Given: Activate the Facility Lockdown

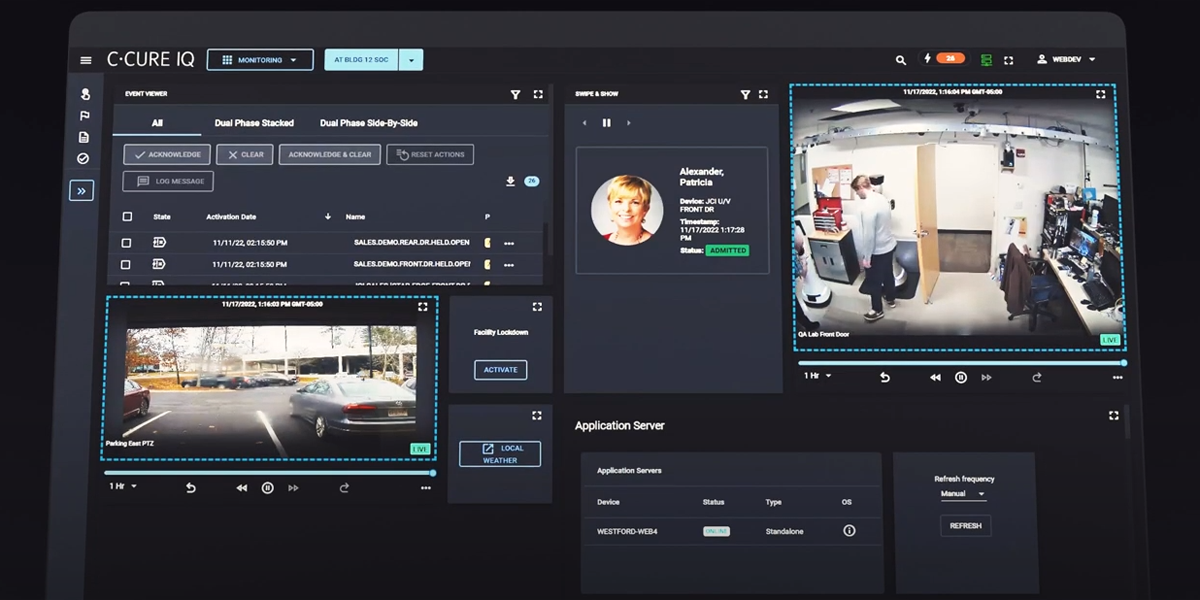Looking at the screenshot, I should tap(500, 370).
